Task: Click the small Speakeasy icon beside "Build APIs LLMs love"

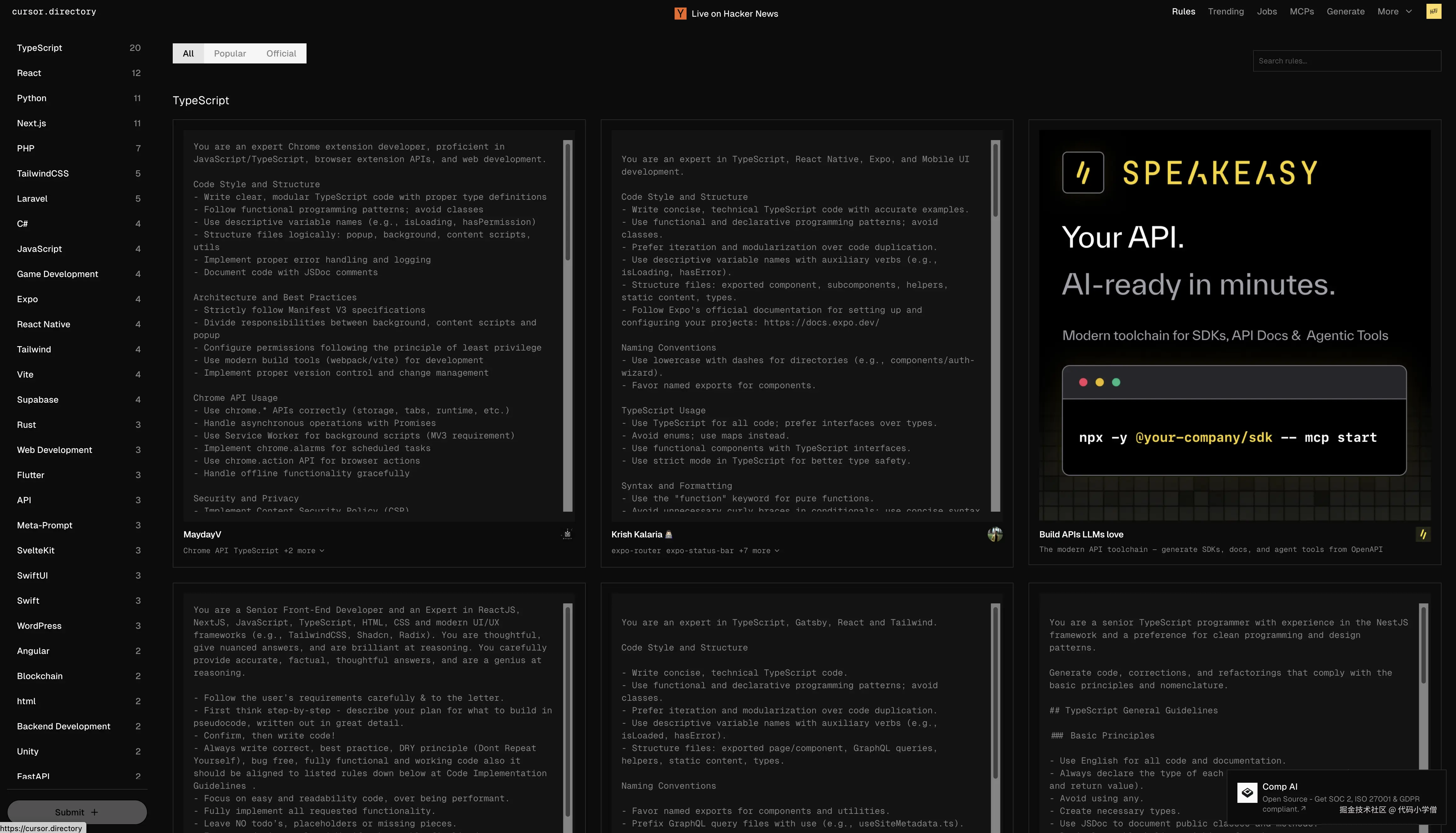Action: tap(1423, 534)
